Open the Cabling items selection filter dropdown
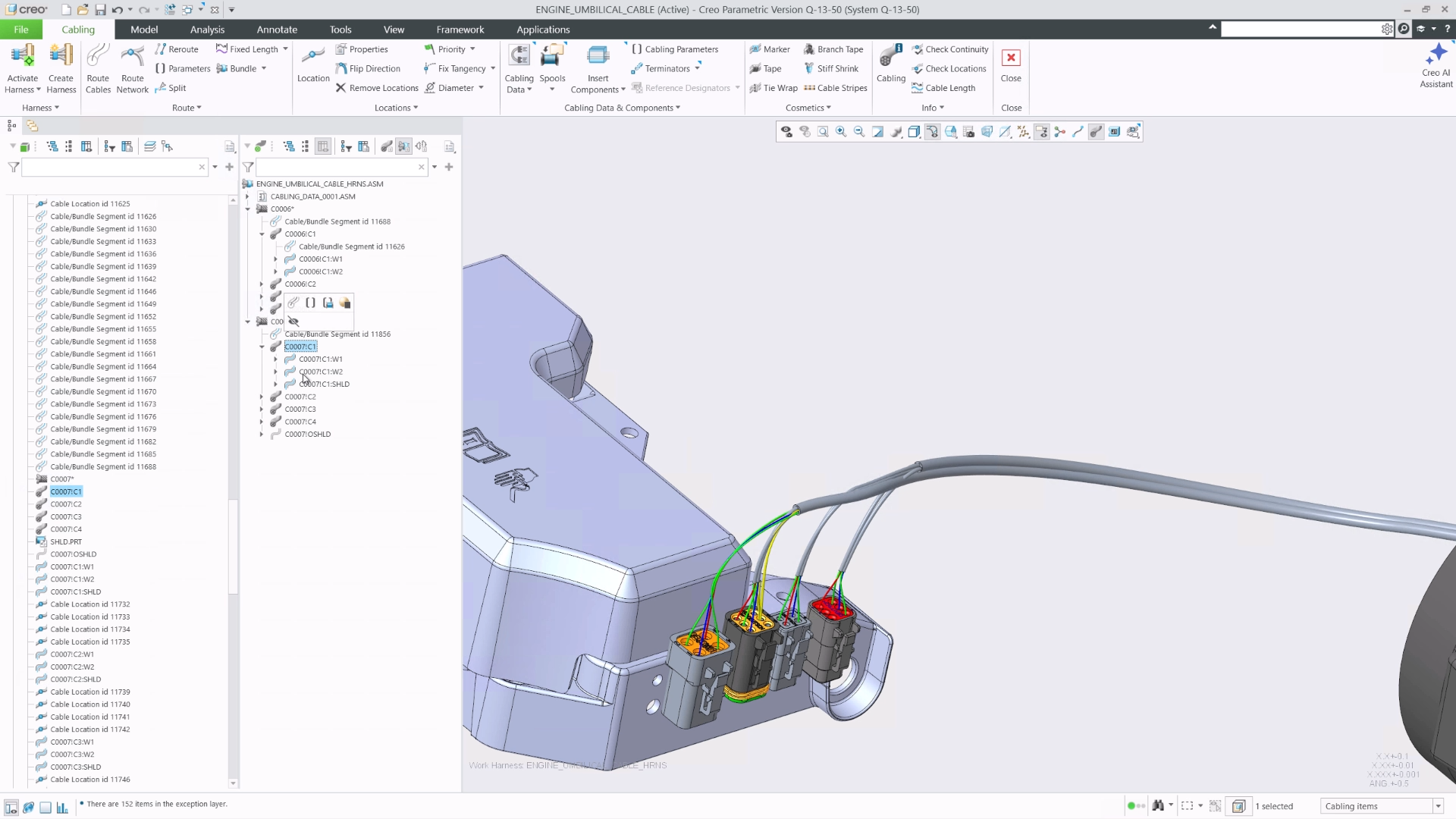The image size is (1456, 819). pyautogui.click(x=1438, y=806)
